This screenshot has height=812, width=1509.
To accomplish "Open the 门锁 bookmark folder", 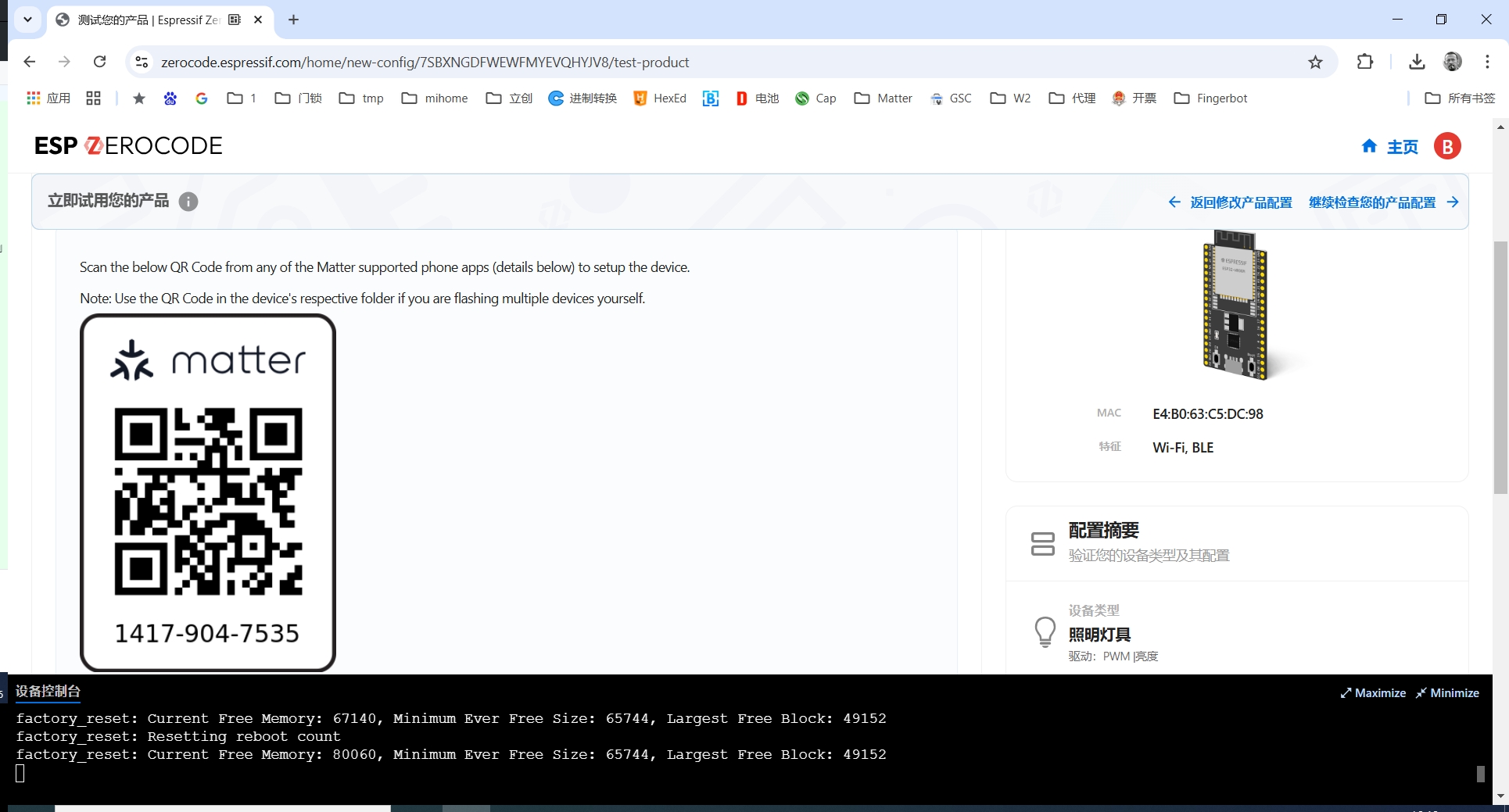I will [x=299, y=98].
